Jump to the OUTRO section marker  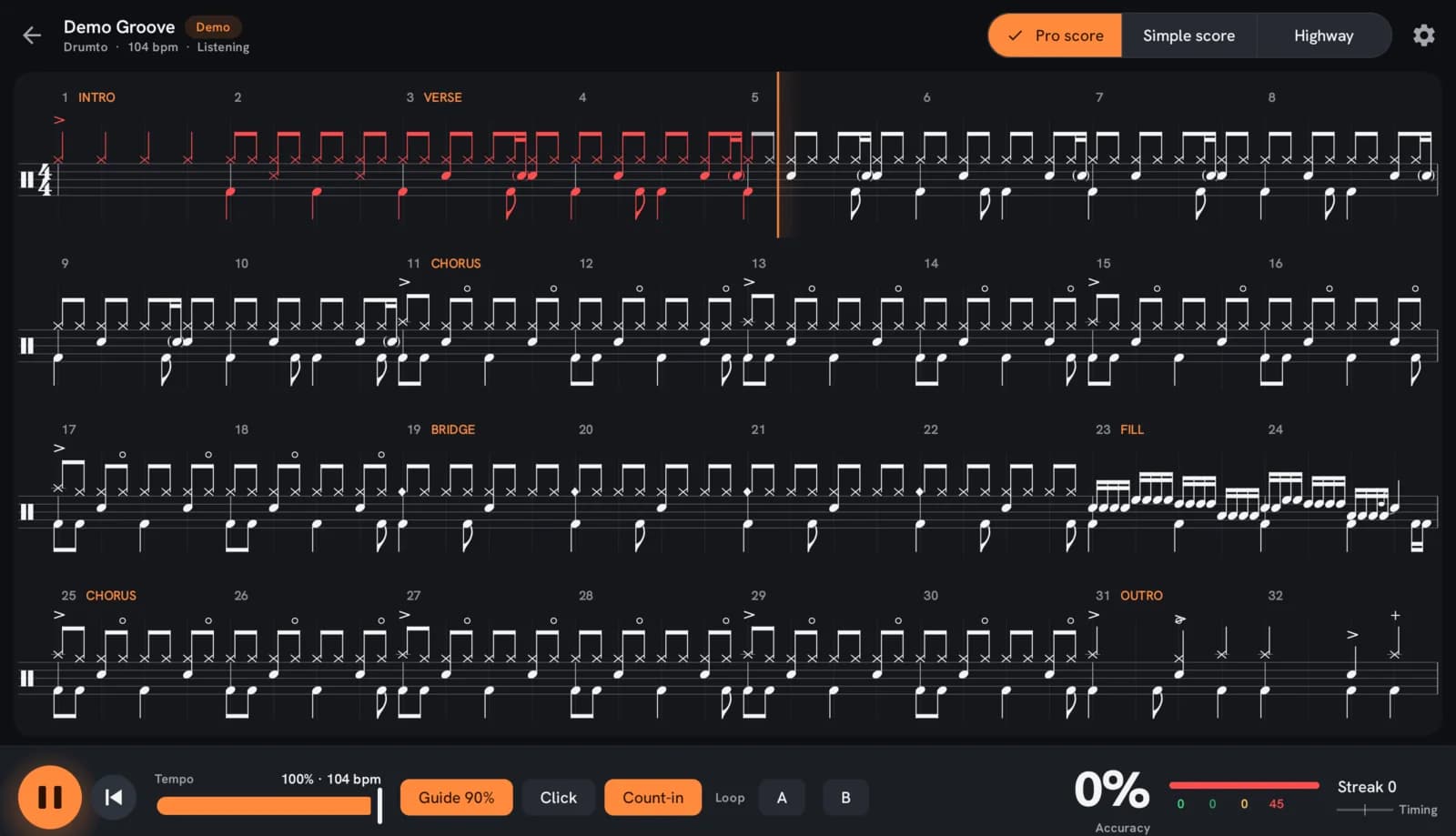pyautogui.click(x=1141, y=595)
